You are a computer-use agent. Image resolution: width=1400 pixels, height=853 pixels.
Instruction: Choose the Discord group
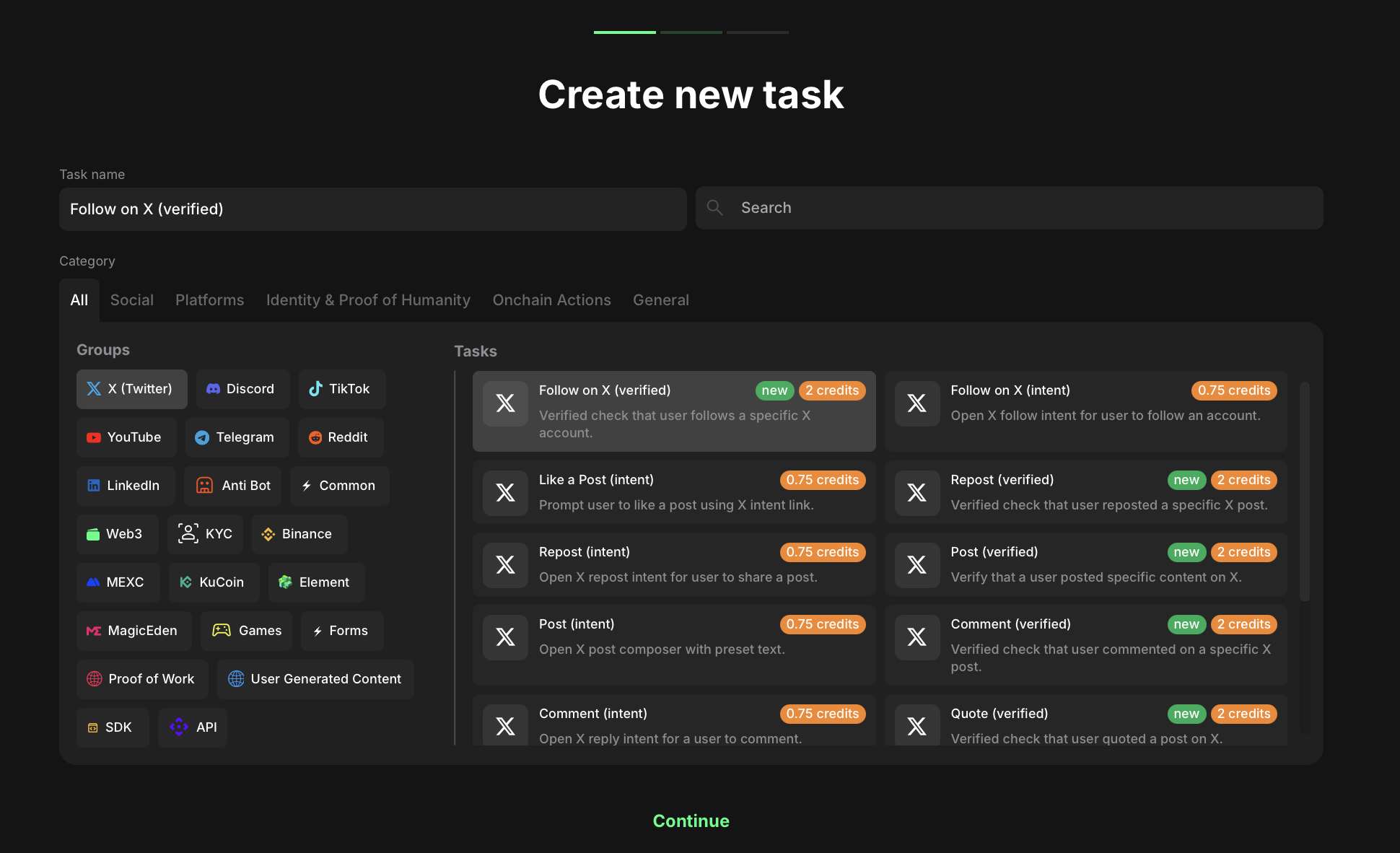242,389
